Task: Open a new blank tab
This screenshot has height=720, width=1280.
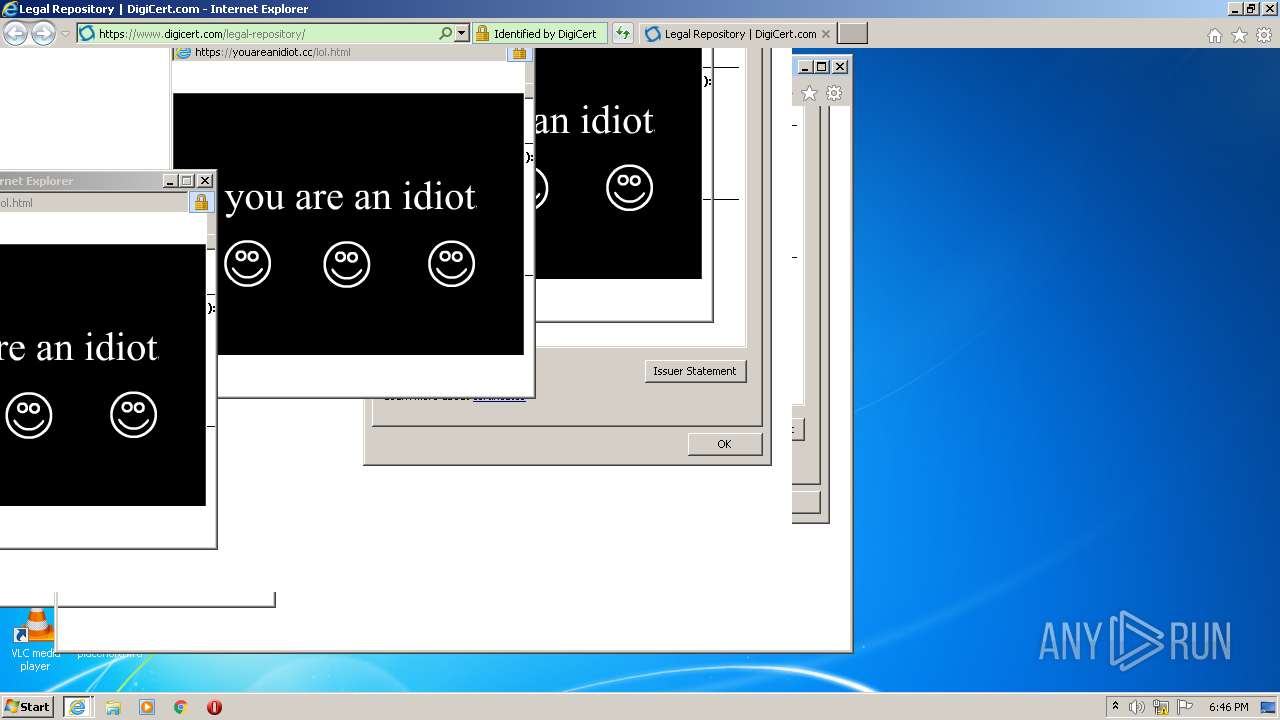Action: coord(852,34)
